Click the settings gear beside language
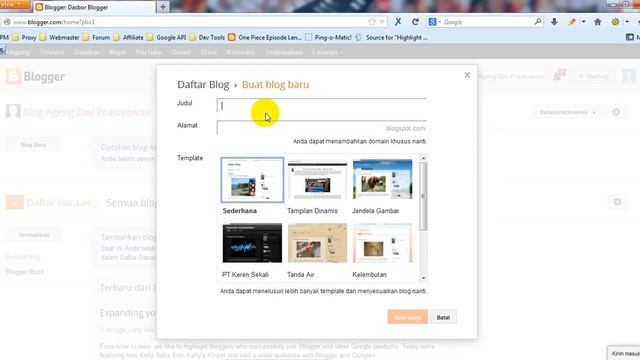640x360 pixels. tap(616, 112)
